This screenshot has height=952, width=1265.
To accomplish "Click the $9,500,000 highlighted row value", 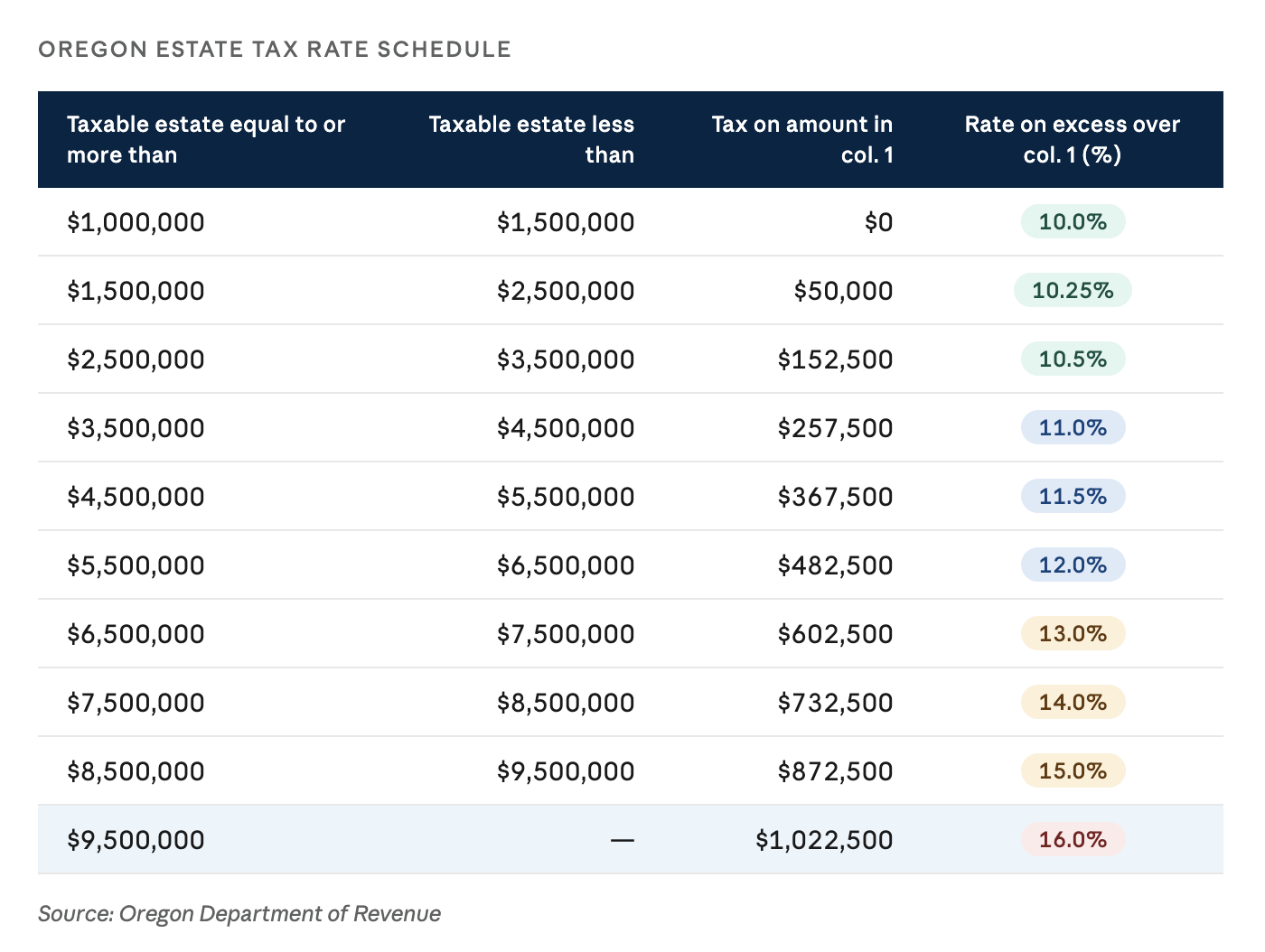I will [136, 840].
